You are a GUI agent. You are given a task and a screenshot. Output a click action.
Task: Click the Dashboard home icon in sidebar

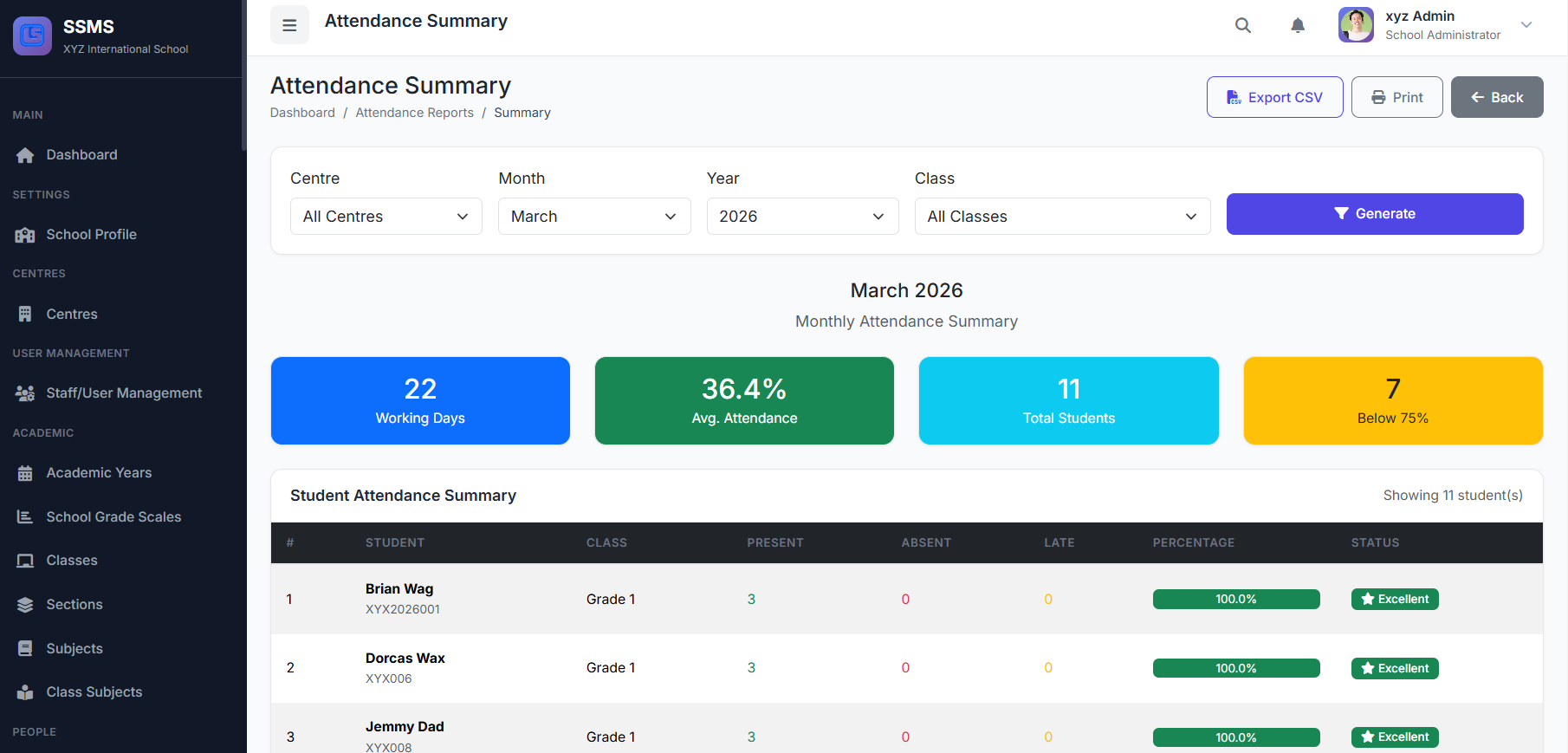(x=25, y=155)
